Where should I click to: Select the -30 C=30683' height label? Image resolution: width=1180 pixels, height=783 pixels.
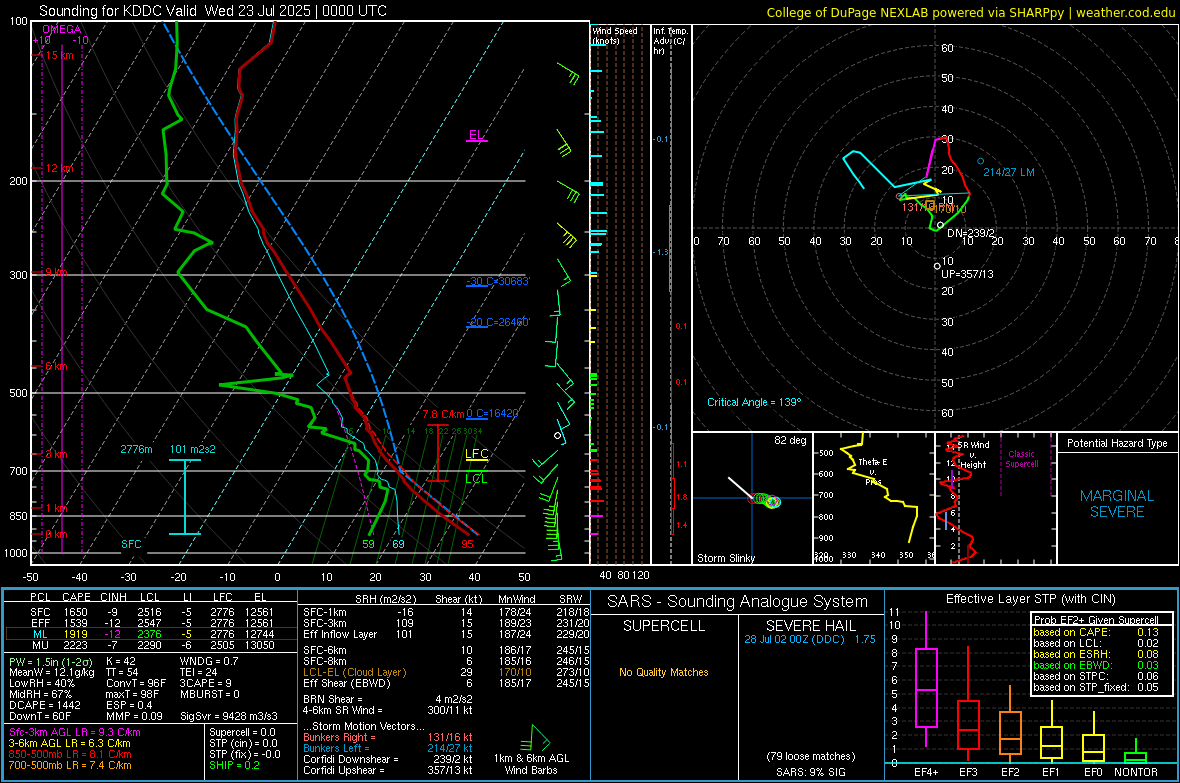(x=498, y=281)
